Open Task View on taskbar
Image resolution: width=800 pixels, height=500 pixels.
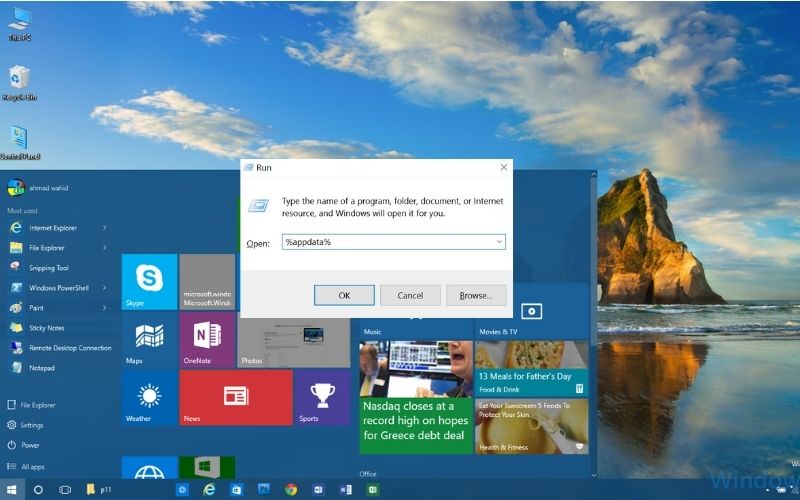pyautogui.click(x=65, y=490)
